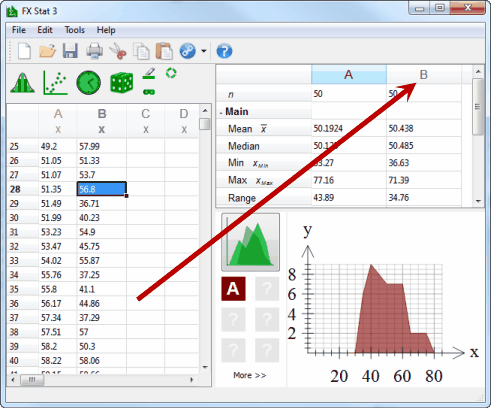The height and width of the screenshot is (408, 491).
Task: Close the FX Stat 3 window
Action: click(467, 8)
